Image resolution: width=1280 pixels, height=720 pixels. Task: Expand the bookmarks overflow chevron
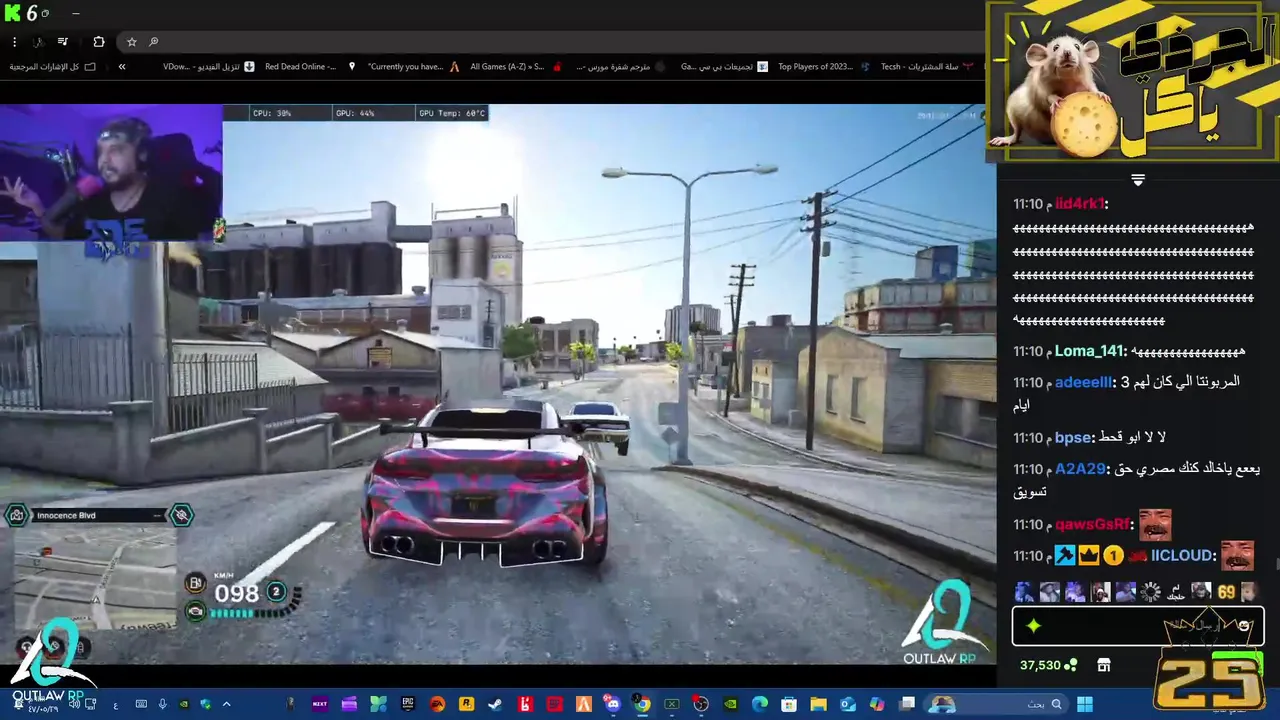coord(122,67)
